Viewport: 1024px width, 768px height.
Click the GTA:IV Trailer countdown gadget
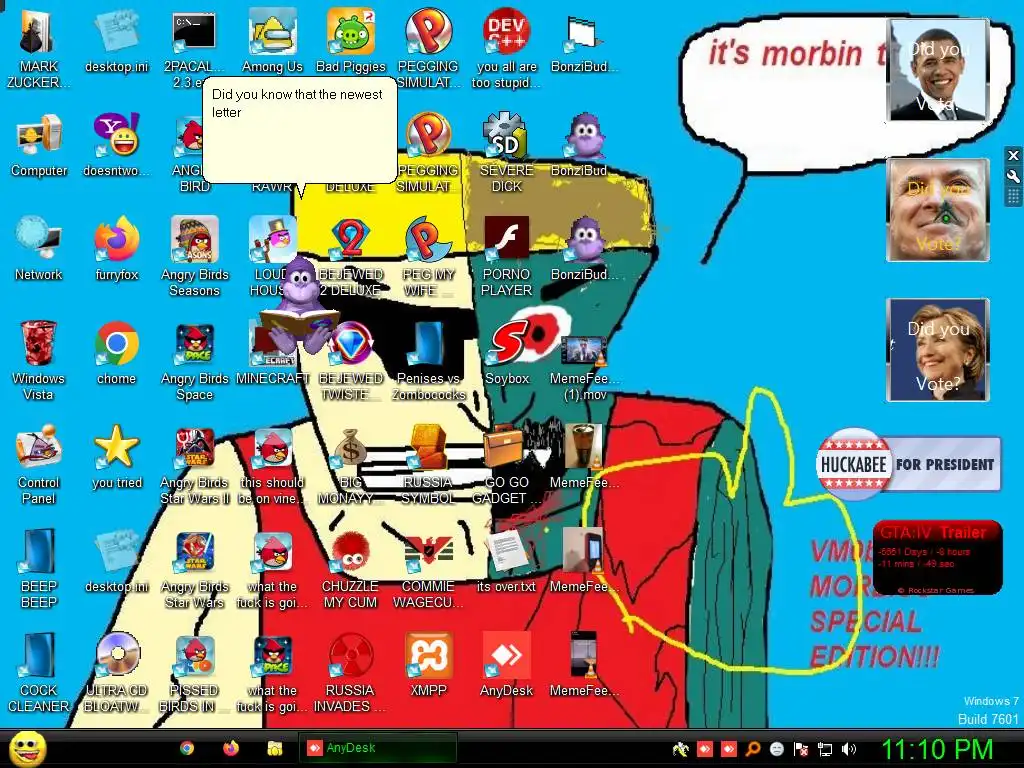click(x=937, y=557)
